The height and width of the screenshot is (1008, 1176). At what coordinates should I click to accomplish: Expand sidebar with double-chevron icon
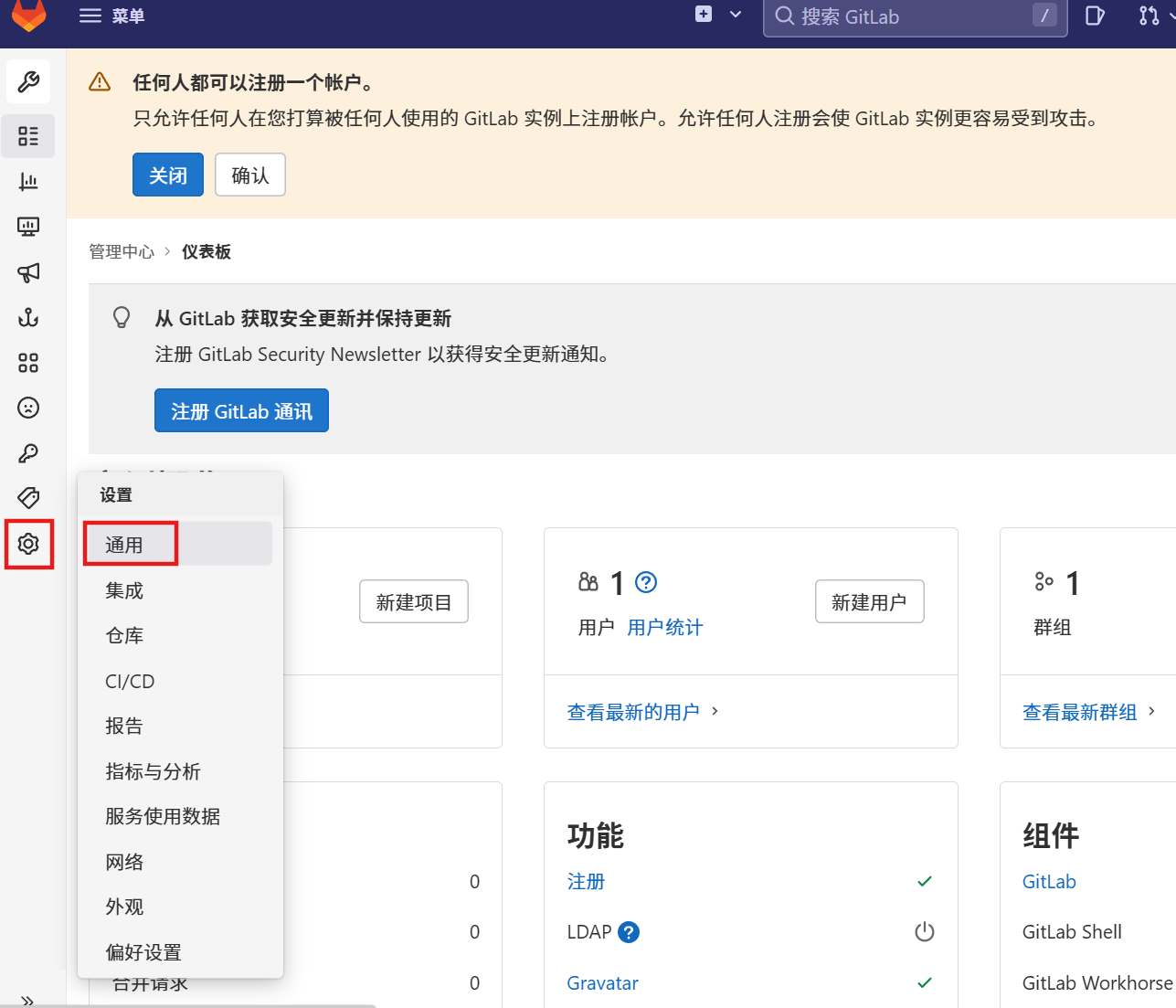click(x=28, y=1001)
